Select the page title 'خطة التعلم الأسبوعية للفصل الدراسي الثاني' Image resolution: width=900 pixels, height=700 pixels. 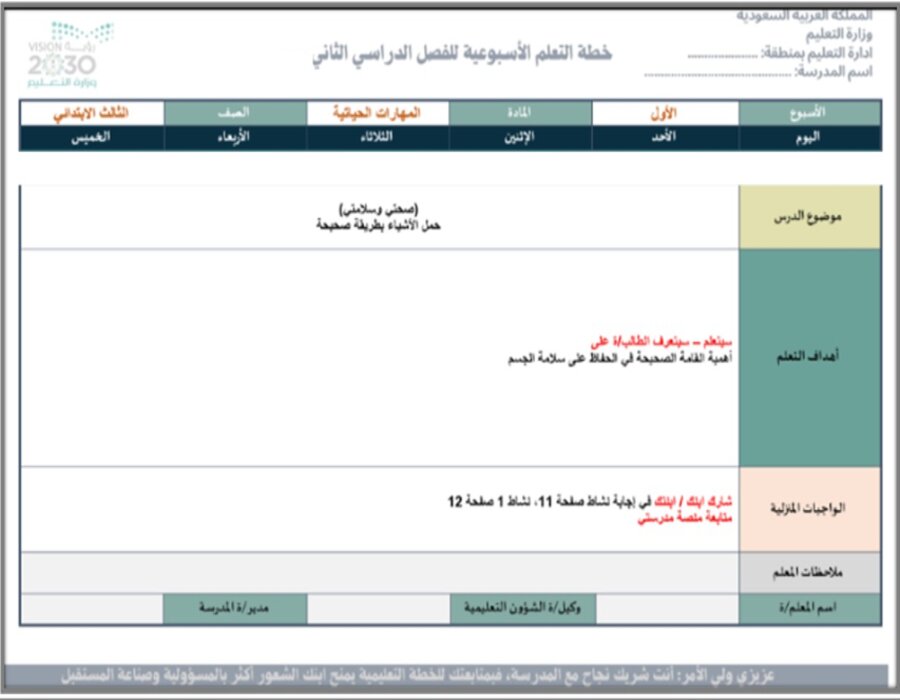pyautogui.click(x=462, y=53)
